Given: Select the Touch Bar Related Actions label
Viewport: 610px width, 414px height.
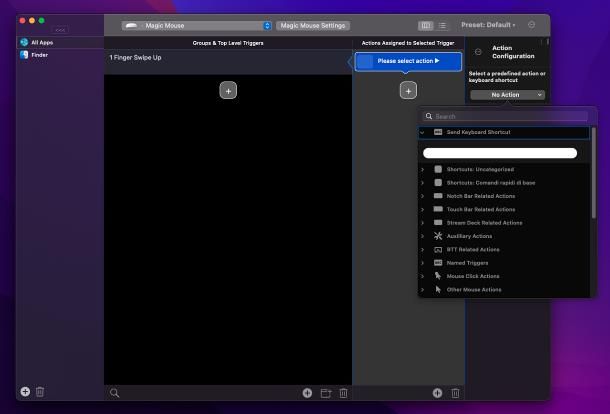Looking at the screenshot, I should 481,209.
